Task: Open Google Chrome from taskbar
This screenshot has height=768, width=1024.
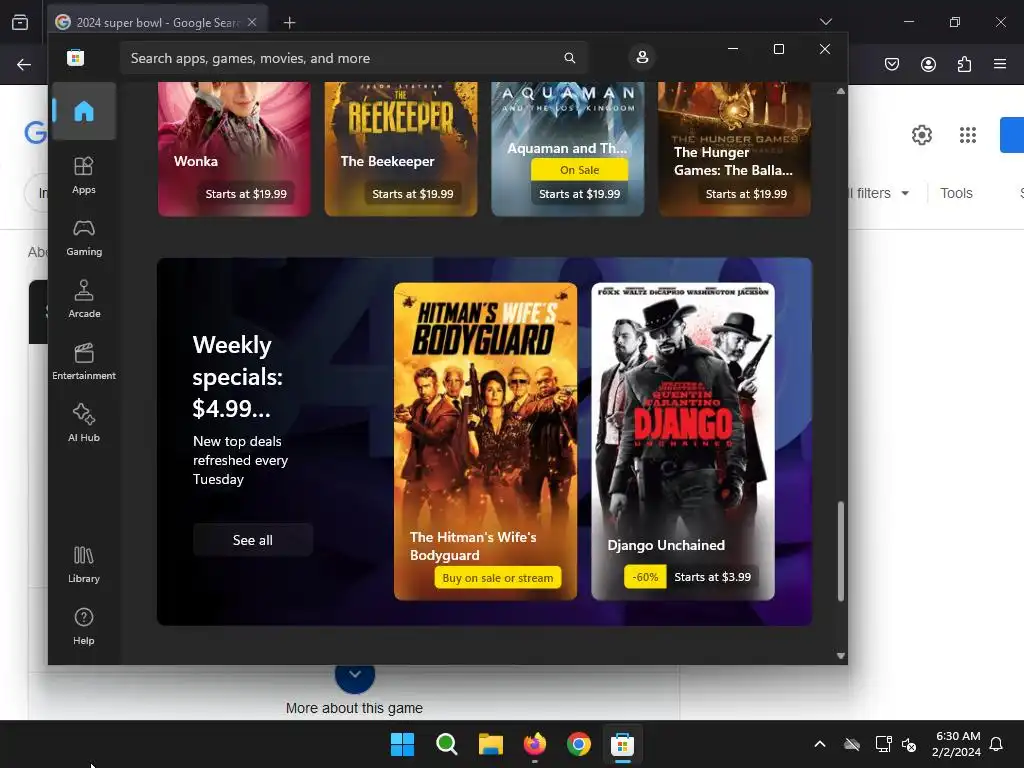Action: [579, 744]
